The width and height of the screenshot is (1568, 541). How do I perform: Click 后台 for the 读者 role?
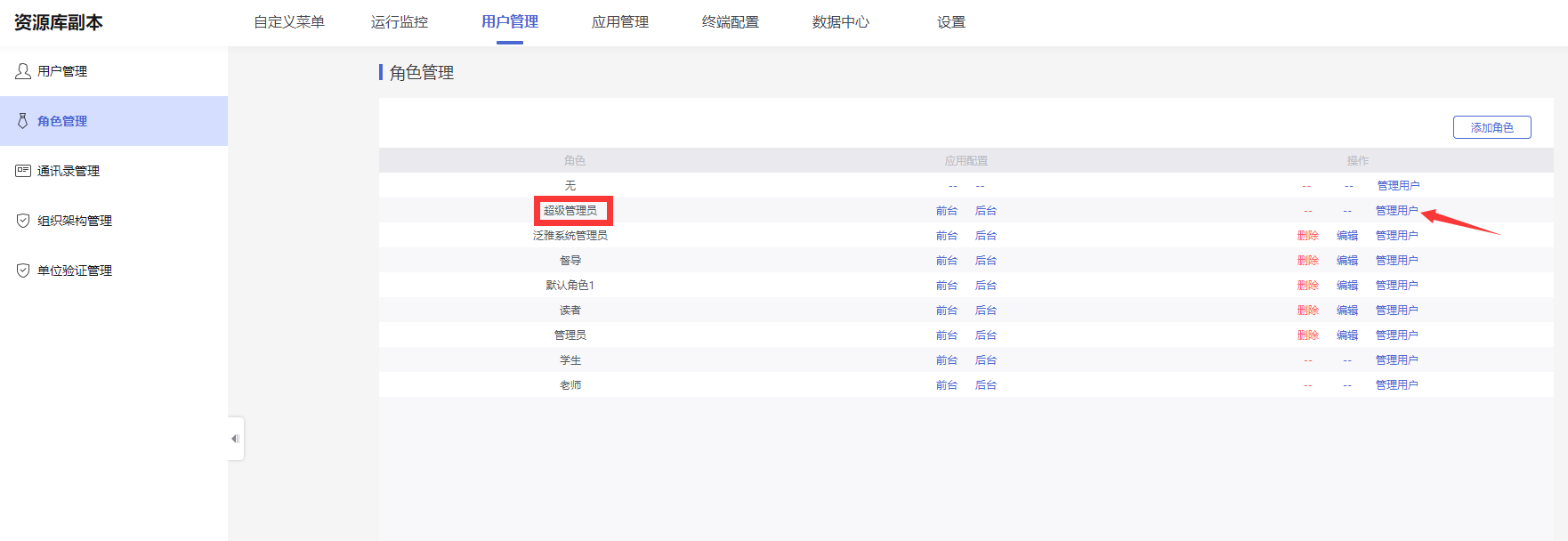coord(986,311)
